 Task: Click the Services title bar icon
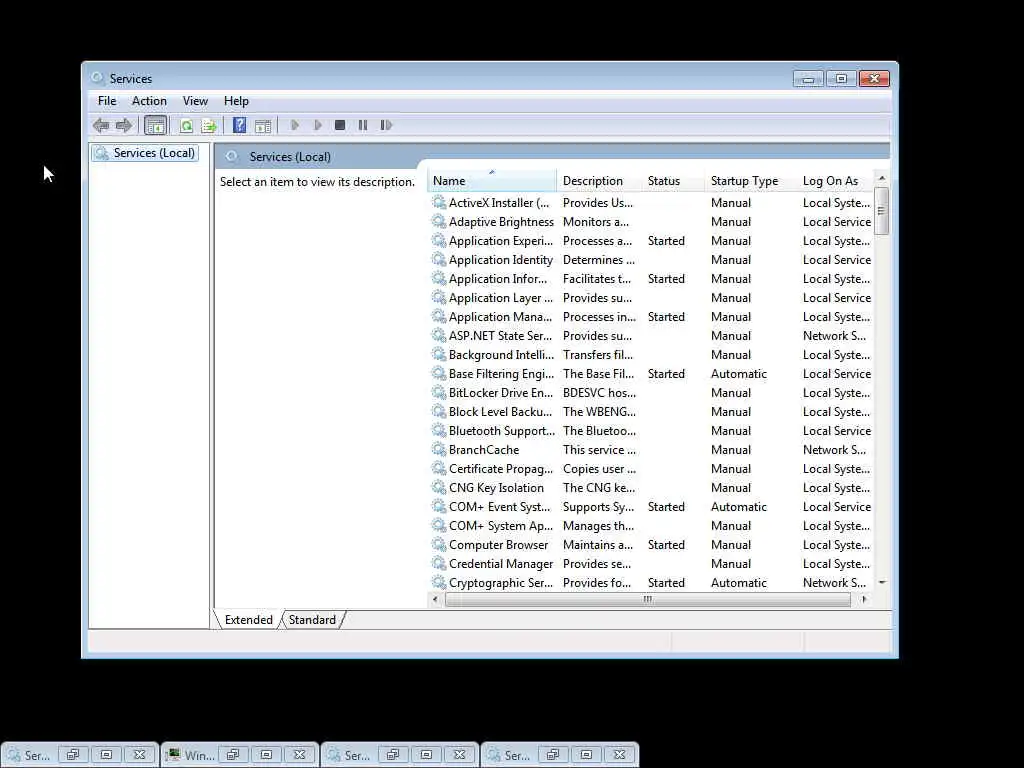click(98, 78)
